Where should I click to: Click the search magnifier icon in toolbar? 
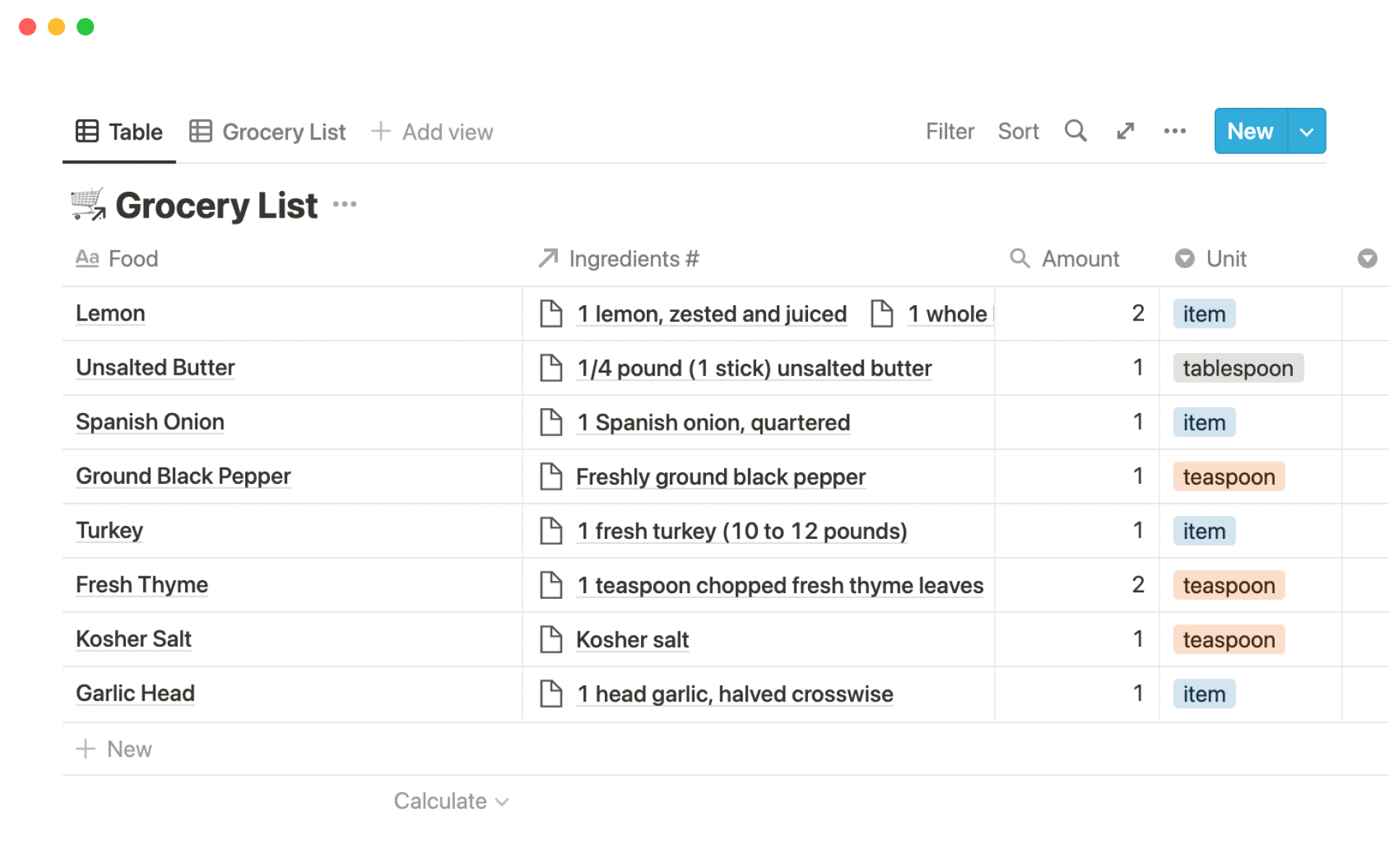coord(1075,131)
